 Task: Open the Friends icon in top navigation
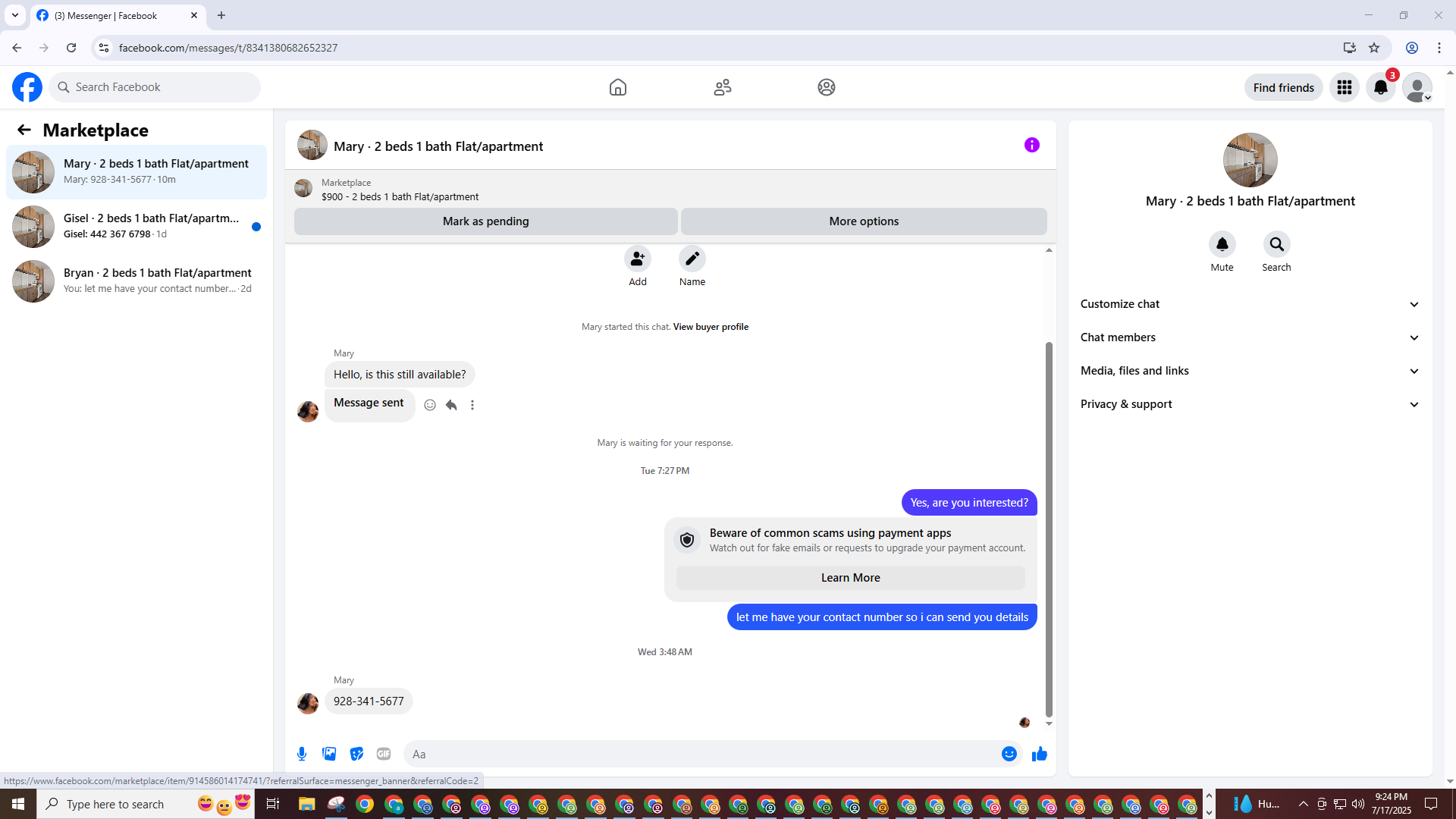pos(723,87)
